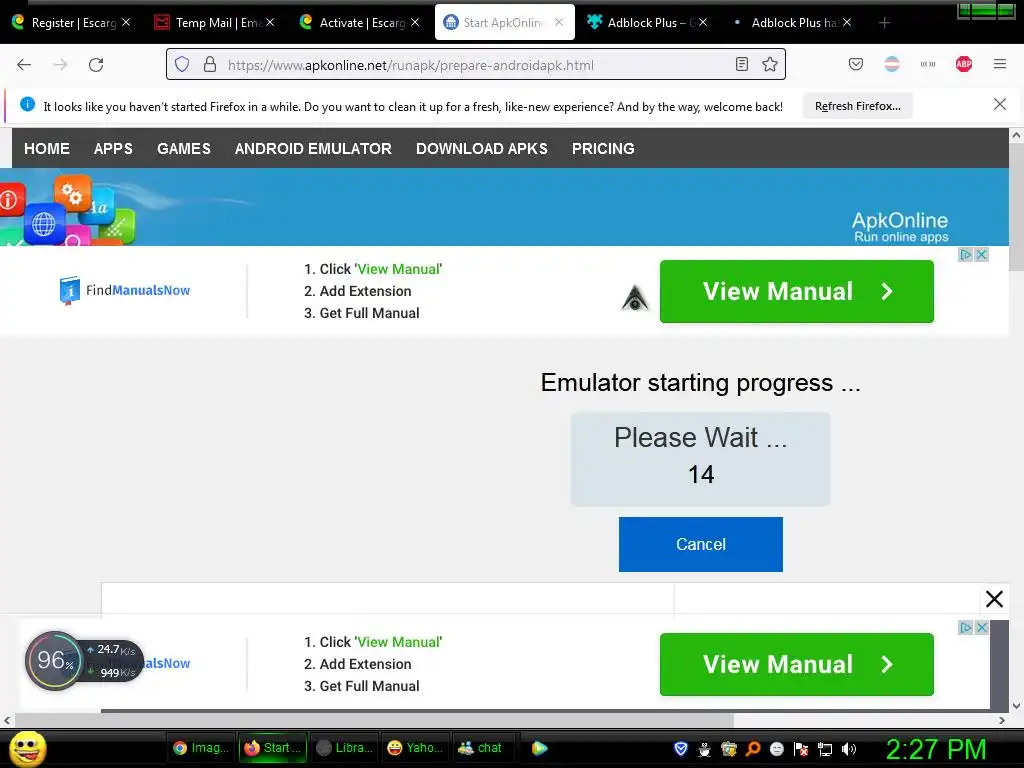The height and width of the screenshot is (768, 1024).
Task: Open AdChoices info on the top ad
Action: click(x=966, y=255)
